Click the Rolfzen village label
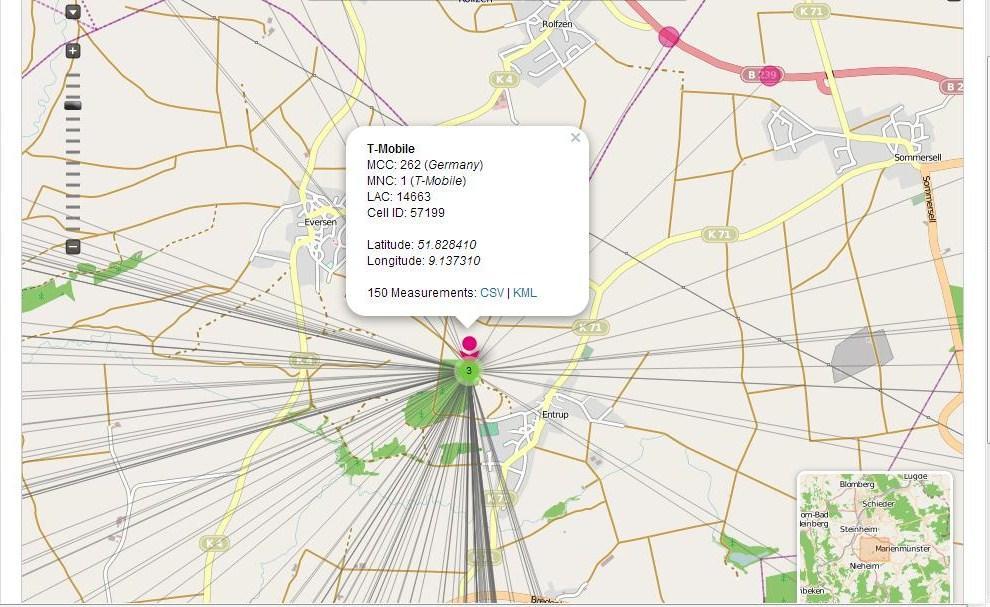The width and height of the screenshot is (990, 607). (557, 24)
